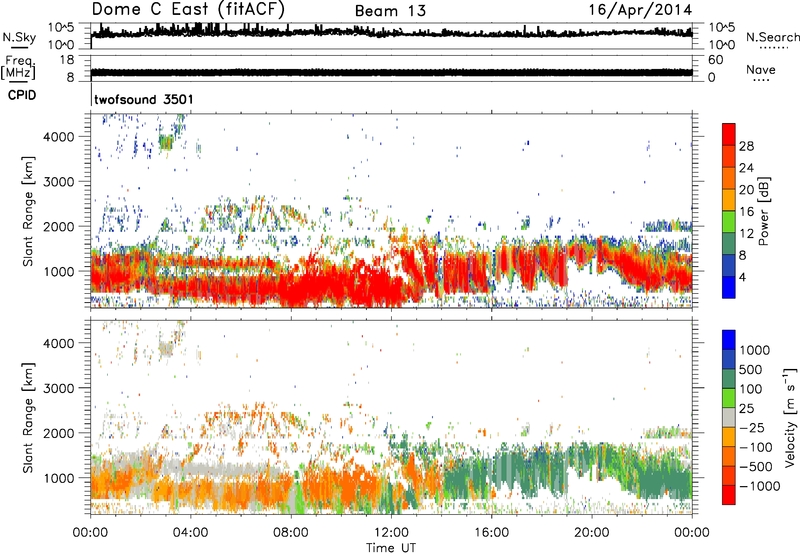Click the "12:00" time tick label
Viewport: 800px width, 554px height.
391,533
